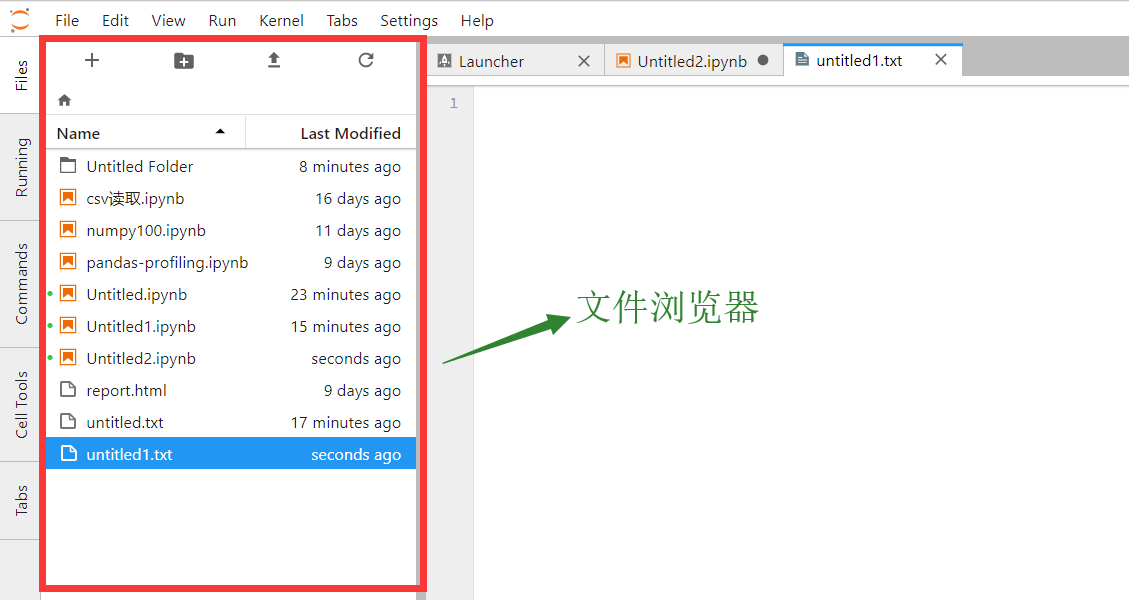The height and width of the screenshot is (600, 1129).
Task: Sort files by Name column header
Action: [146, 133]
